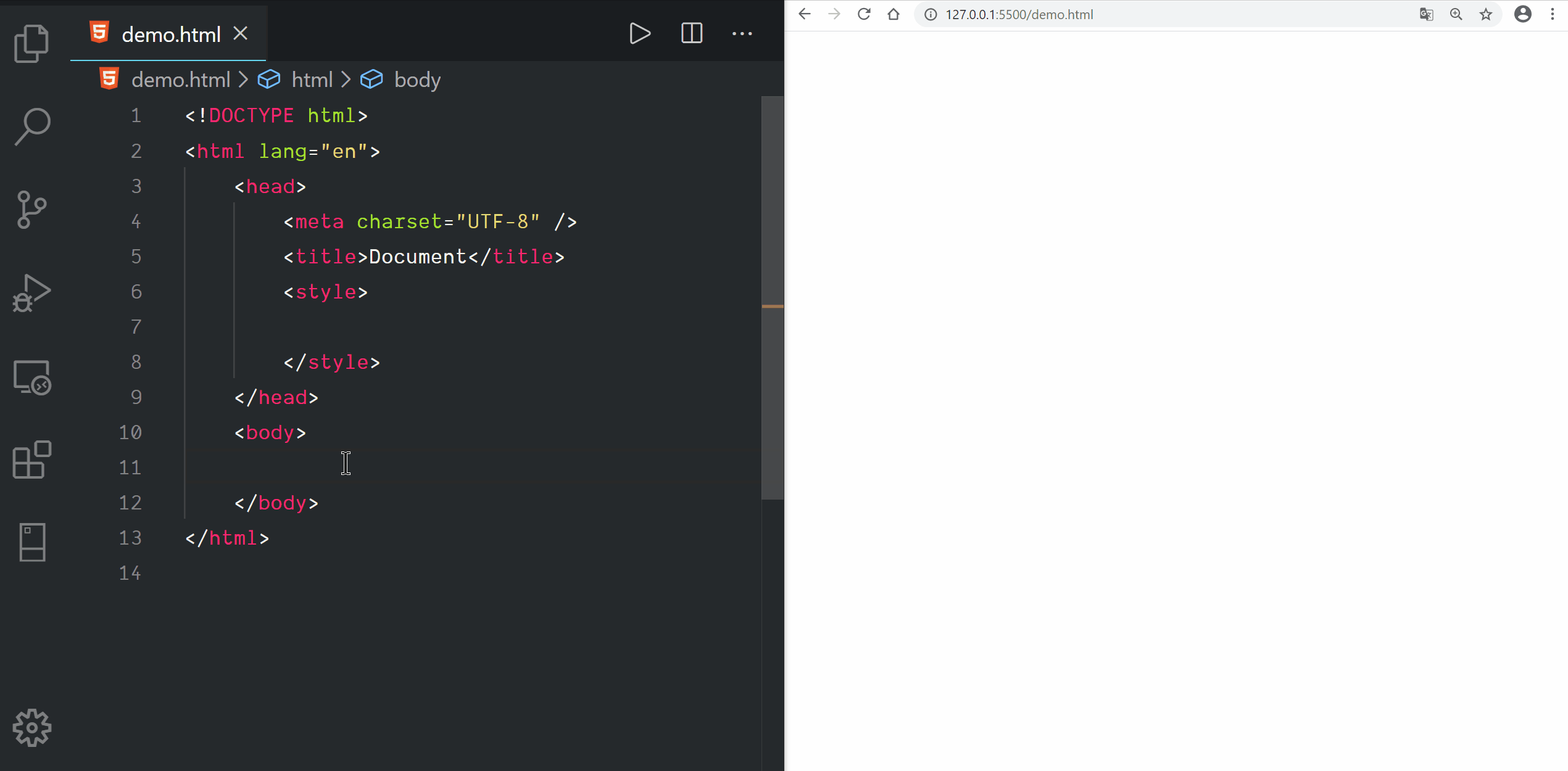Click the Manage gear icon
Screen dimensions: 1568x771
coord(31,728)
